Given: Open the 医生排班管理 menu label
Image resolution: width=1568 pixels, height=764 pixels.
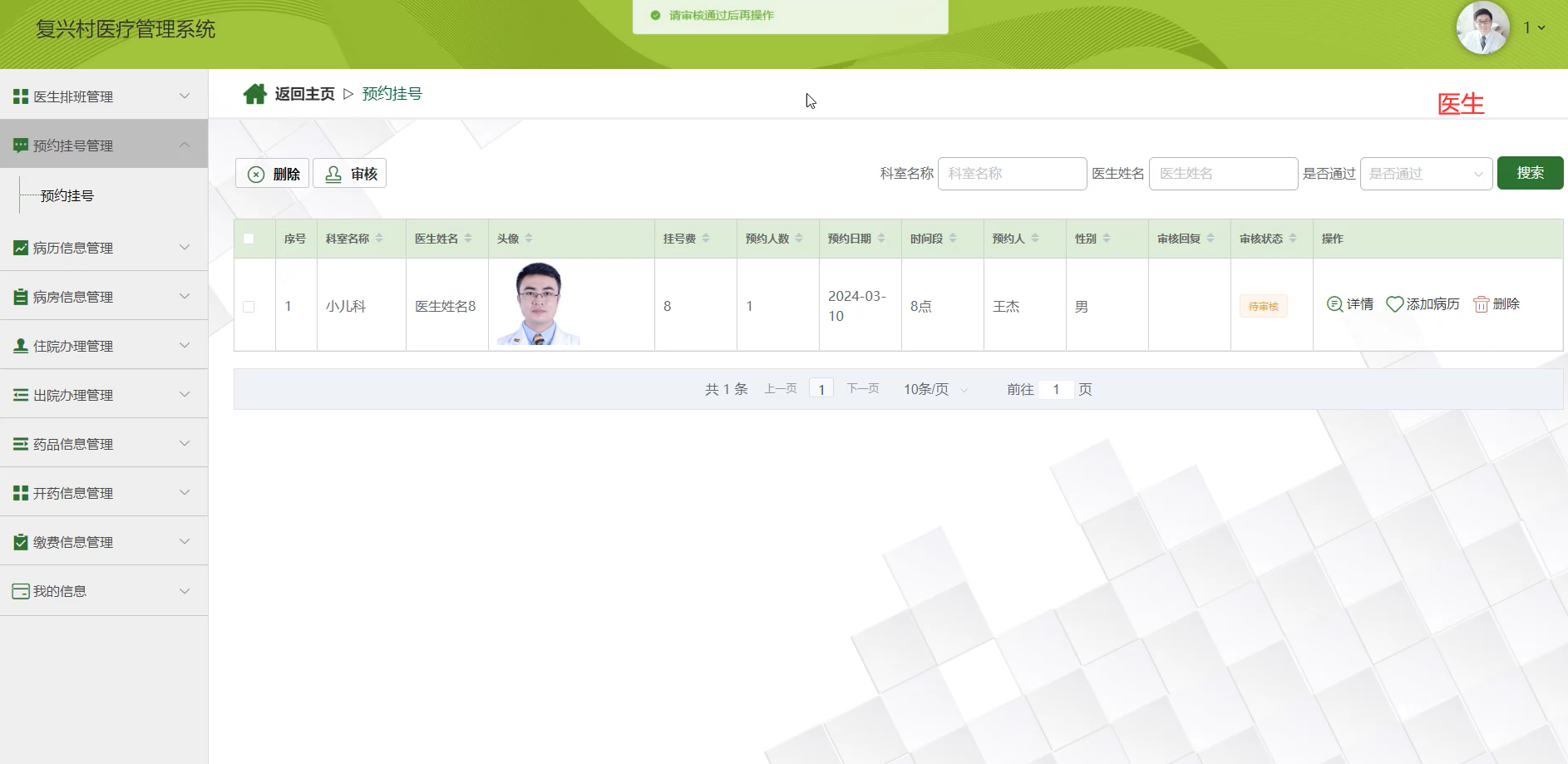Looking at the screenshot, I should point(73,96).
